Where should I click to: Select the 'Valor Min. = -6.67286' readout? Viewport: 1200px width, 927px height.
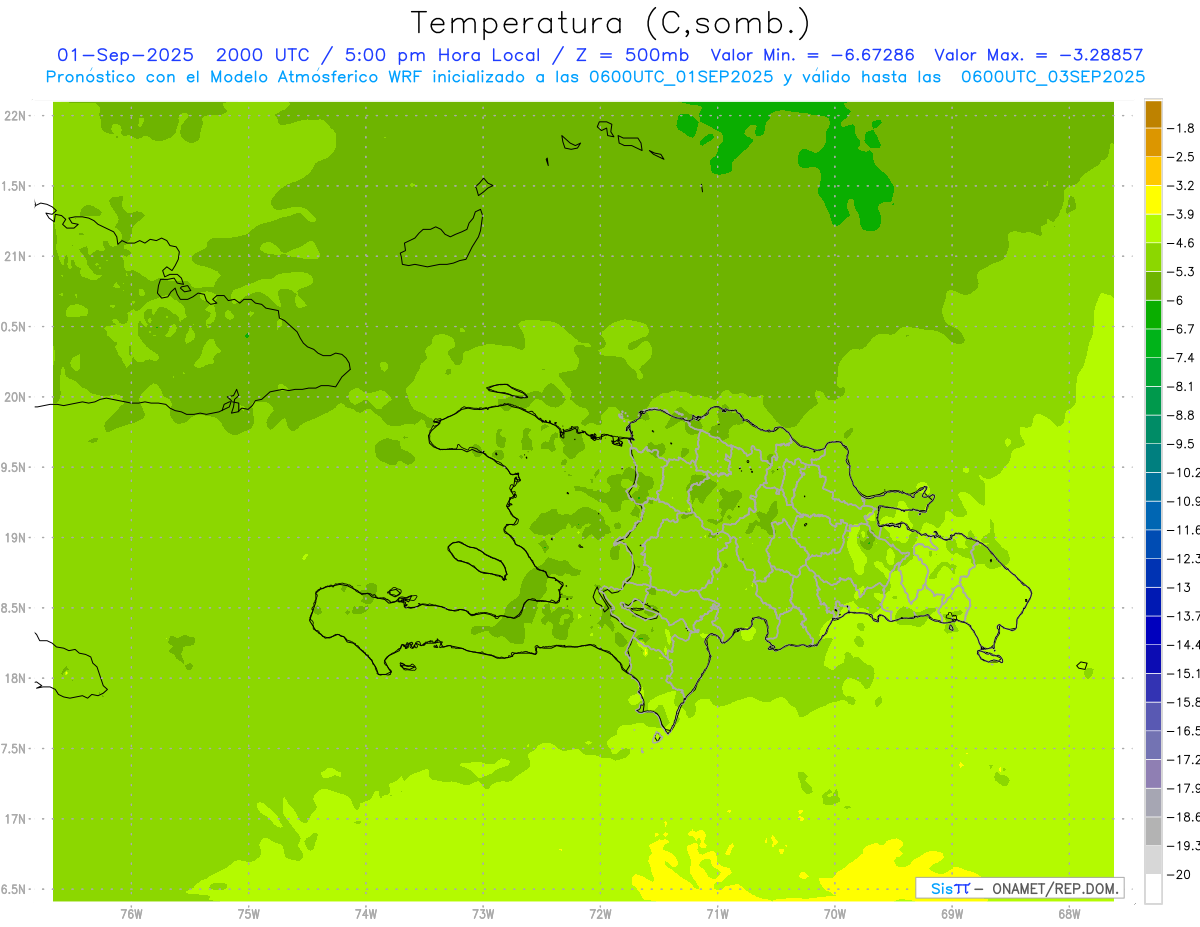[810, 55]
